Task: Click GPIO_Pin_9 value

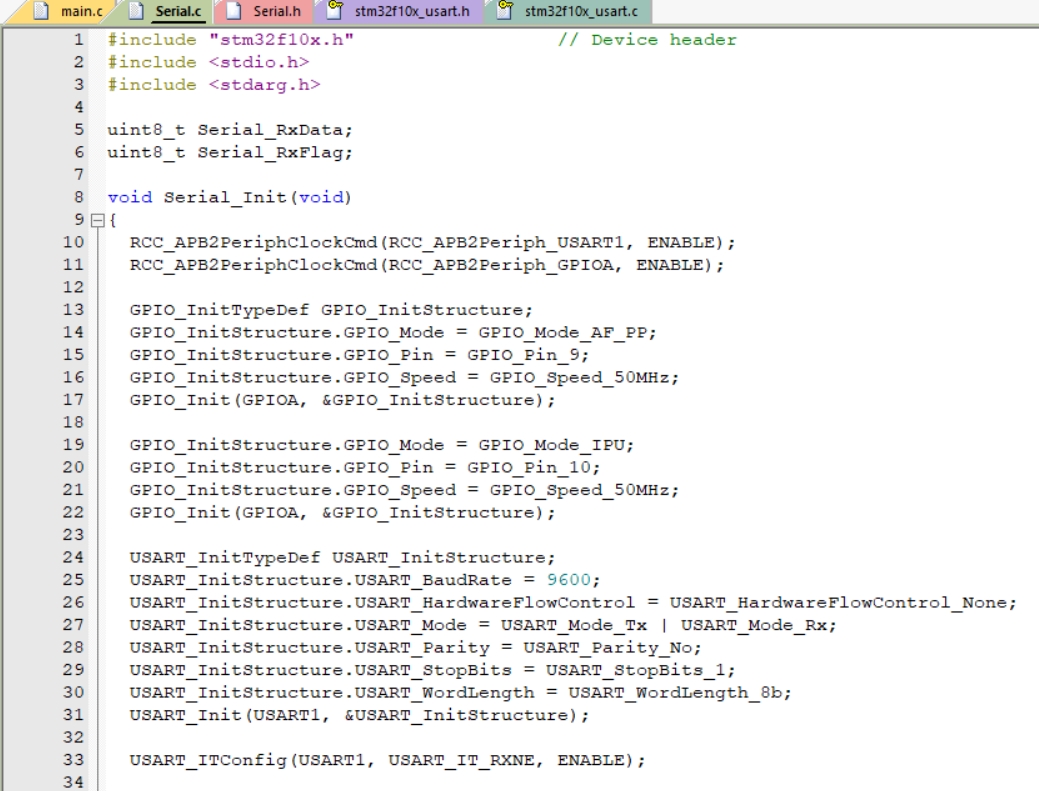Action: (x=523, y=355)
